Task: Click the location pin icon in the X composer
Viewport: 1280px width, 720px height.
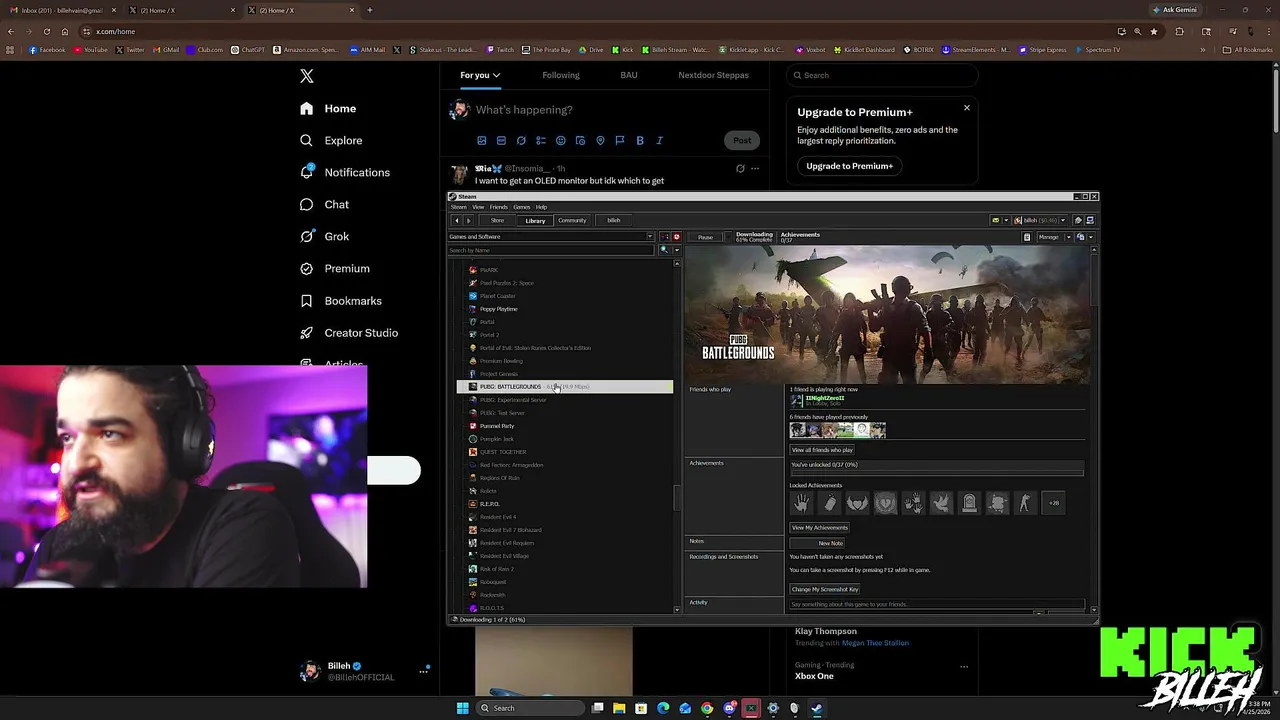Action: click(600, 141)
